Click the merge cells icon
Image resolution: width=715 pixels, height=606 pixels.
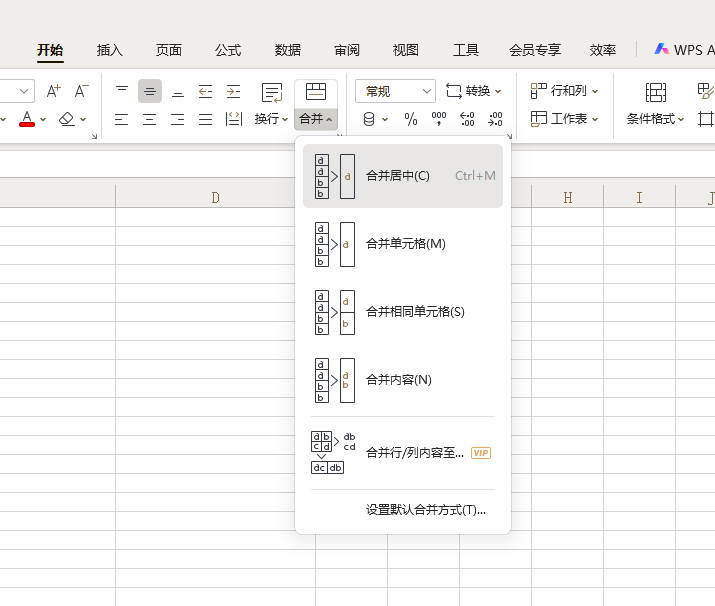coord(316,92)
